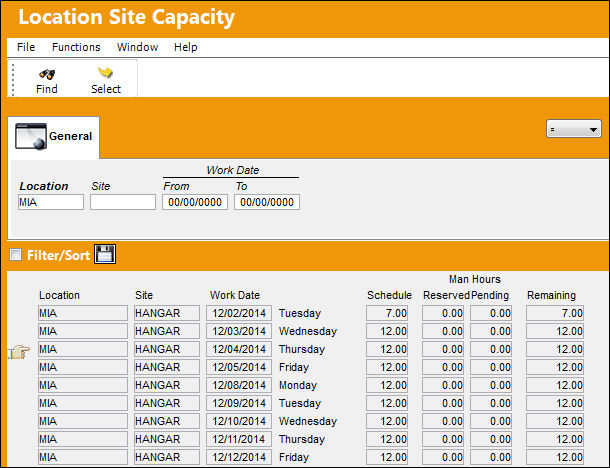Screen dimensions: 610x468
Task: Select the 12/04/2014 work date cell
Action: tap(239, 349)
